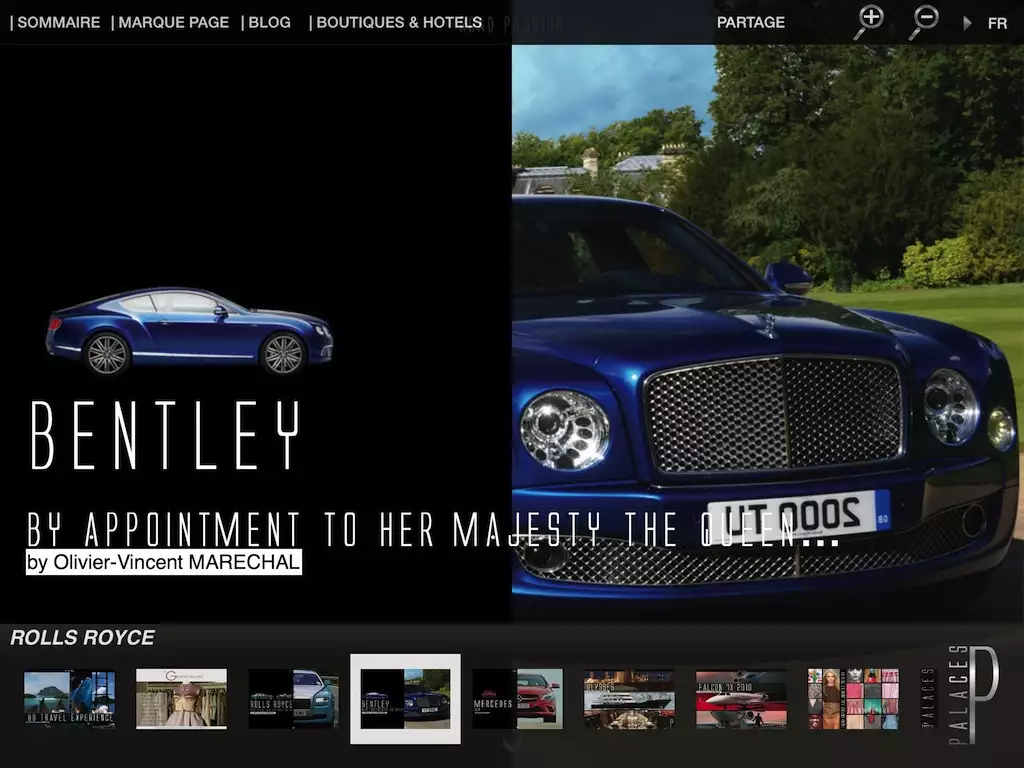Open BOUTIQUES & HOTELS section

pos(397,22)
